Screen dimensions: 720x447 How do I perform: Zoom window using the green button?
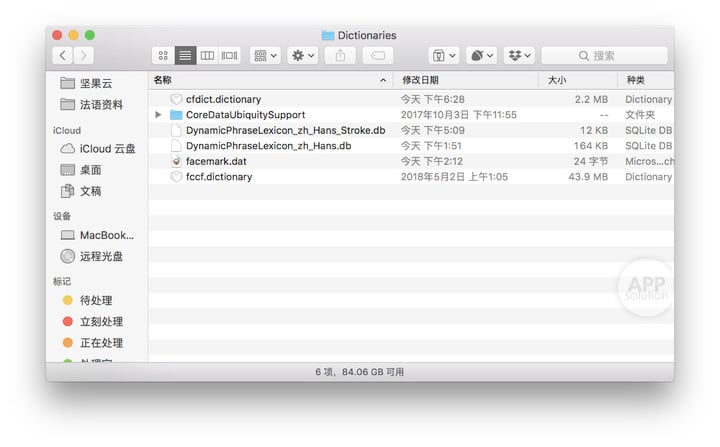tap(90, 35)
